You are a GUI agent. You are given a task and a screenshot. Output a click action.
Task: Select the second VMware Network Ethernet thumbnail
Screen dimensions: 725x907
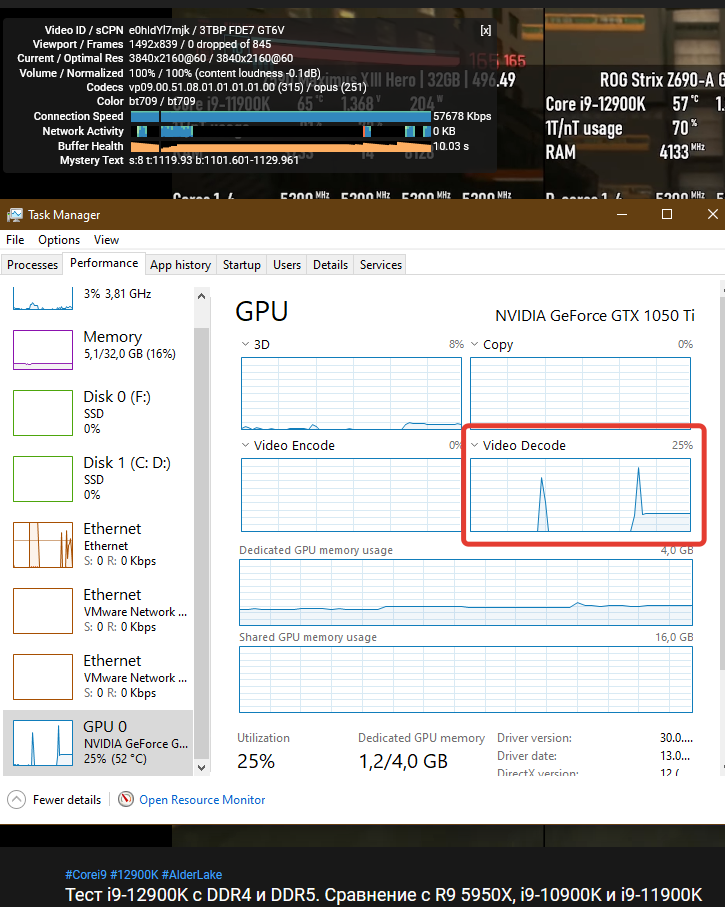(x=43, y=676)
